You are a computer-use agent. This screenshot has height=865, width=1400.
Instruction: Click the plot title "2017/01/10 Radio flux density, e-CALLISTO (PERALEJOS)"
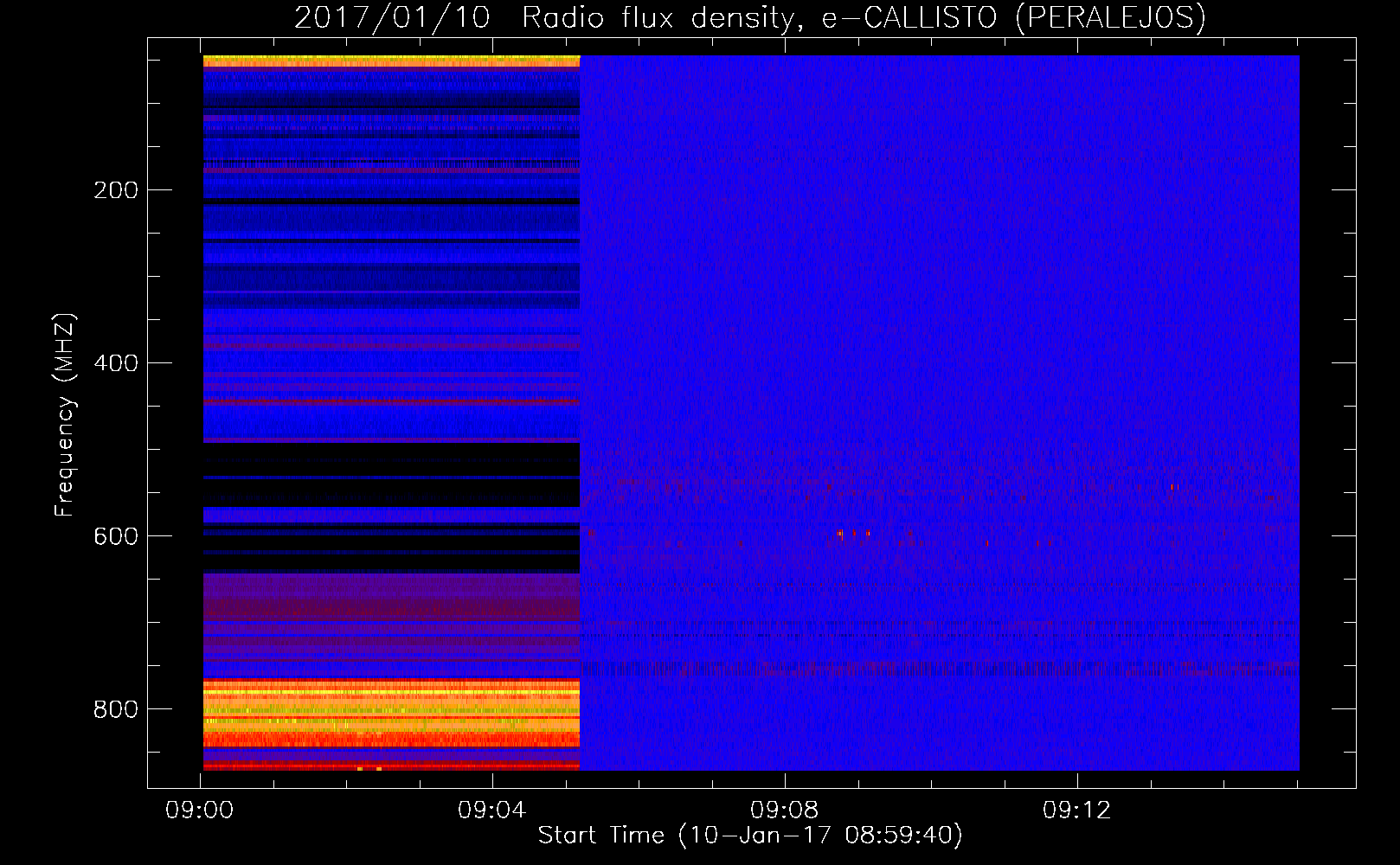pyautogui.click(x=749, y=17)
